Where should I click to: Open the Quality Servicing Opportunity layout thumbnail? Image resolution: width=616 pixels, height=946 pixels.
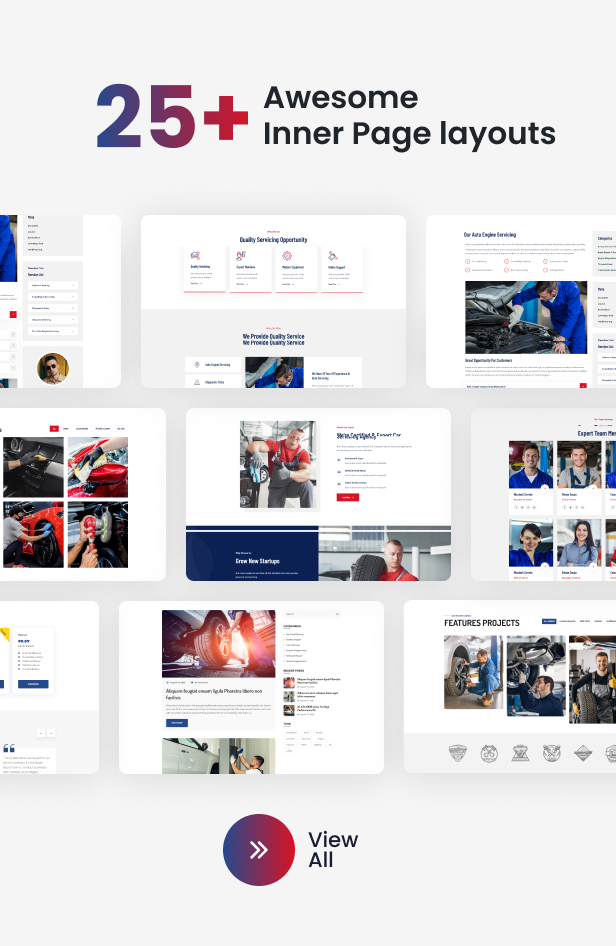[273, 301]
